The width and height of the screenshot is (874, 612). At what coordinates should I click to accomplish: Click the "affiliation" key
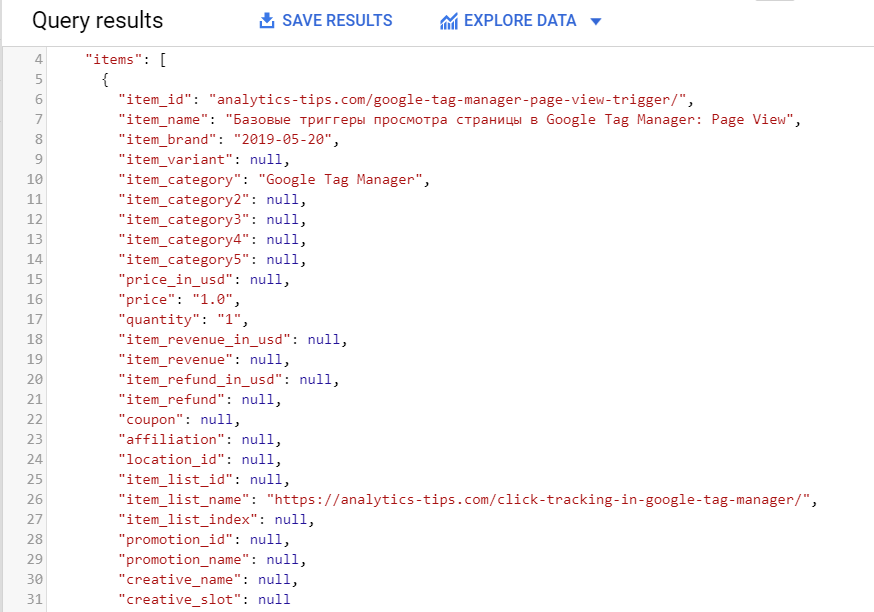click(x=171, y=440)
